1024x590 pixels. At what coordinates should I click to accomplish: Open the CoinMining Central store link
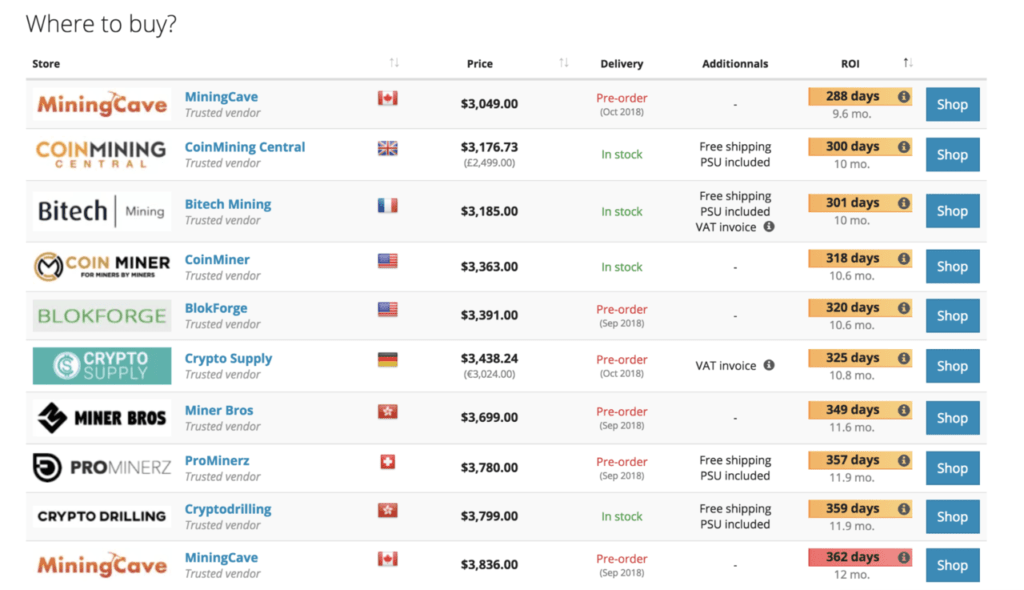point(245,147)
